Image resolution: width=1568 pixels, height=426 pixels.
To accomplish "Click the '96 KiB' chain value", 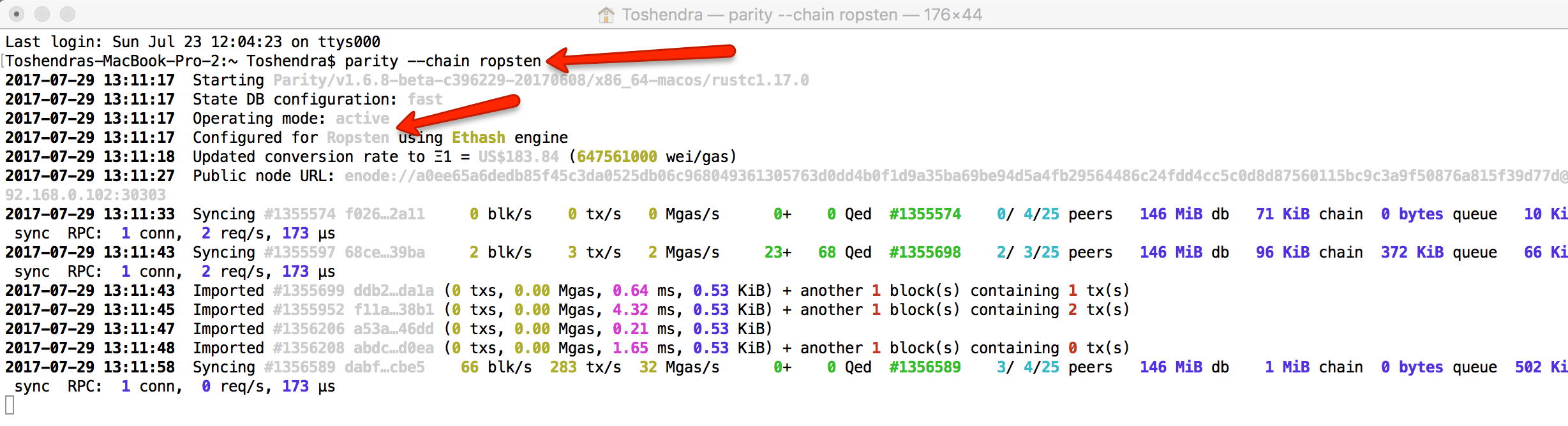I will click(1283, 253).
